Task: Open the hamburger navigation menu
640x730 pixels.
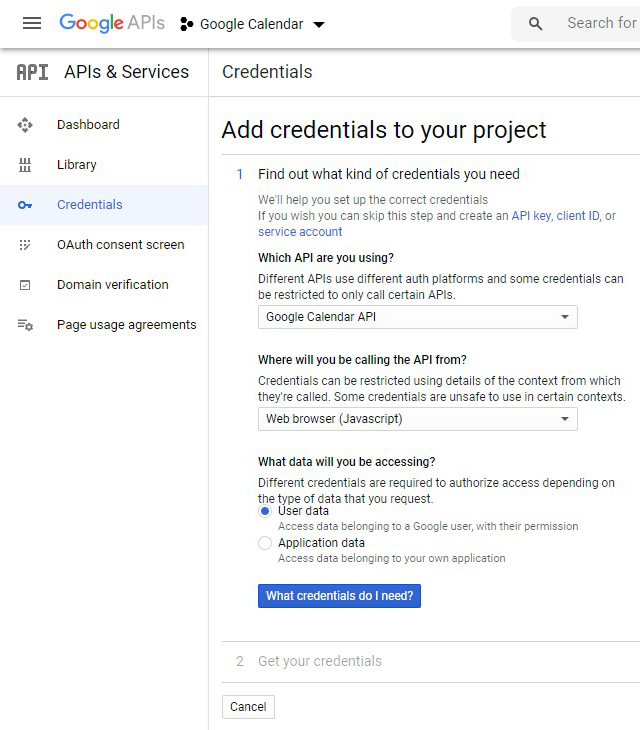Action: pyautogui.click(x=32, y=23)
